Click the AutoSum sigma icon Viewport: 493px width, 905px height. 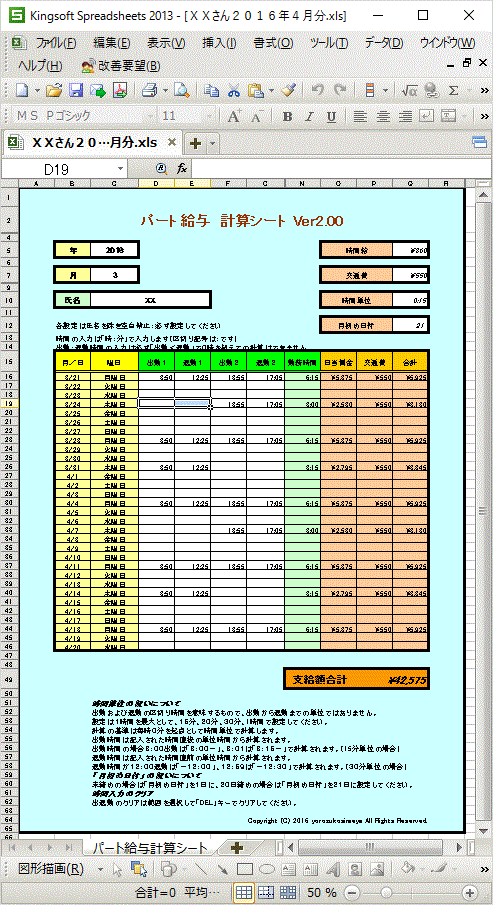tap(454, 90)
